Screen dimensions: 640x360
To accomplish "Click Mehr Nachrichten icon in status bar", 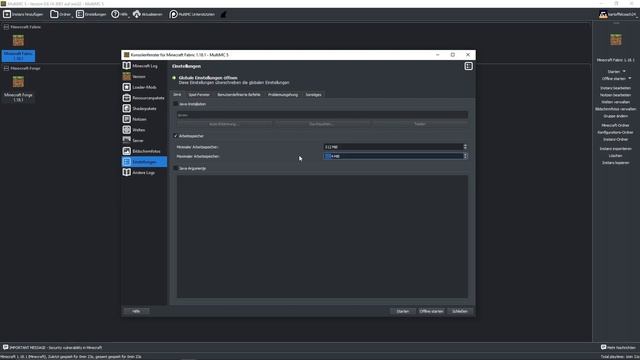I will (x=603, y=347).
